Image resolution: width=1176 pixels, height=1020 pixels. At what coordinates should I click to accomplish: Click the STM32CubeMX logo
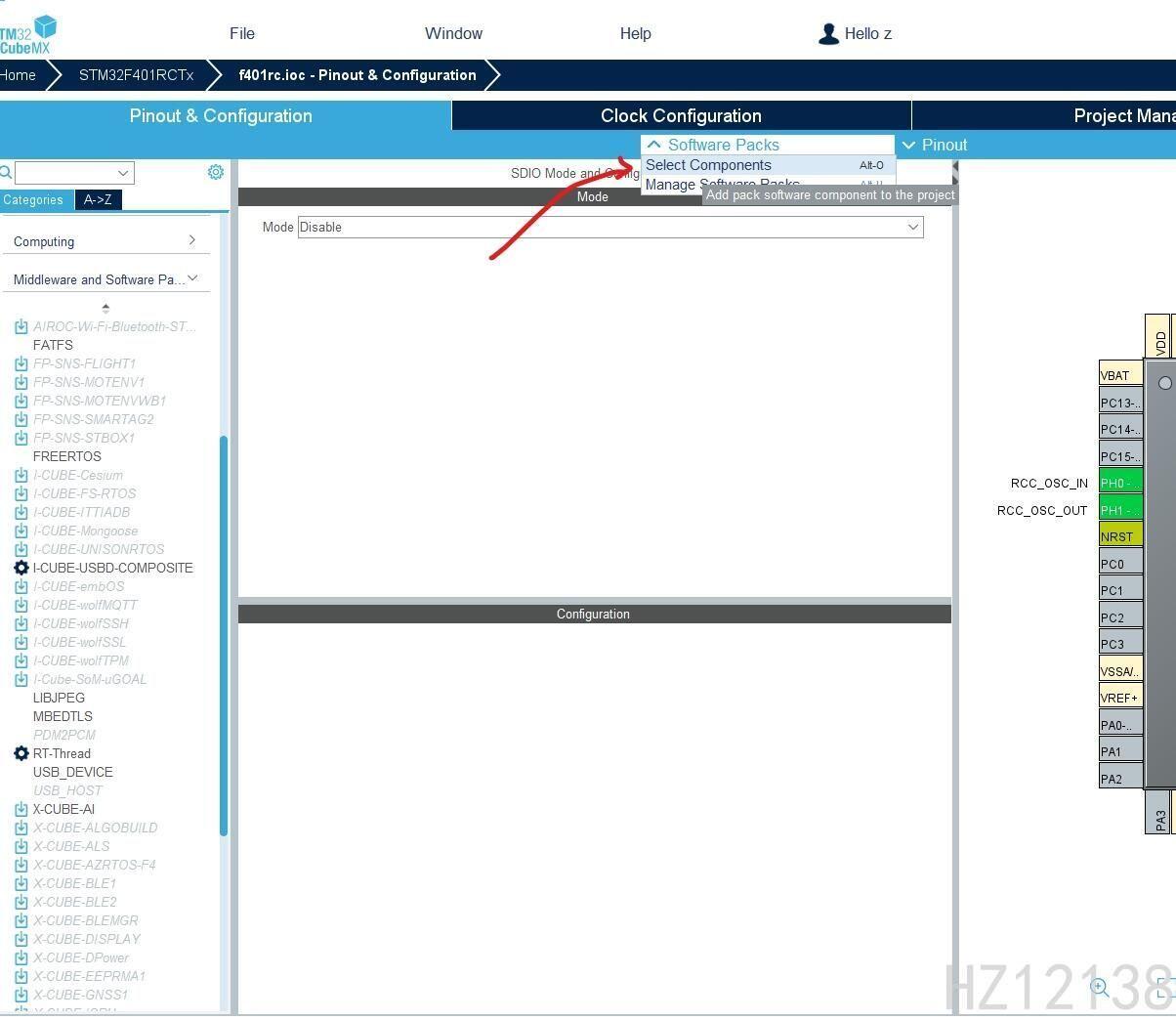pyautogui.click(x=28, y=34)
